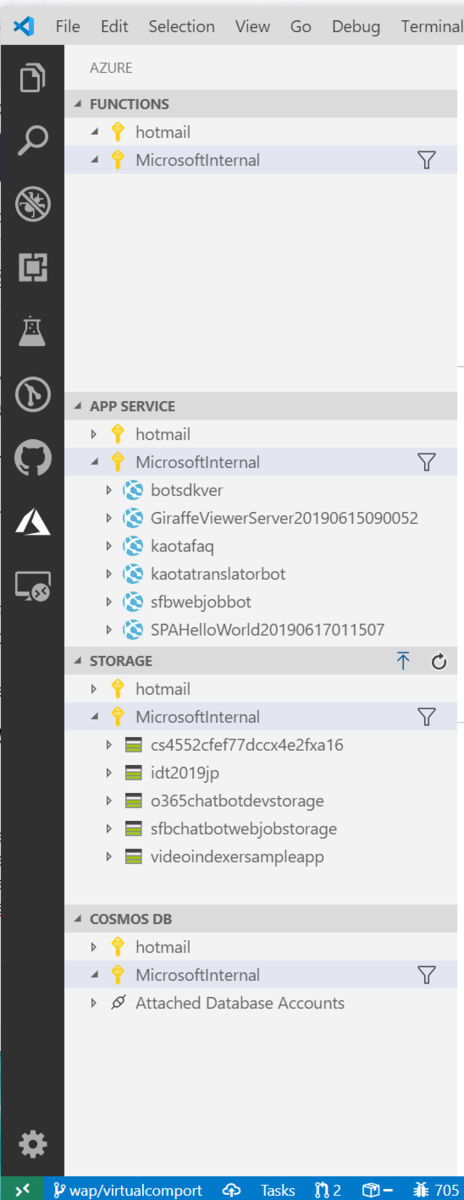Click the Storage section refresh icon
Viewport: 464px width, 1200px height.
(438, 661)
